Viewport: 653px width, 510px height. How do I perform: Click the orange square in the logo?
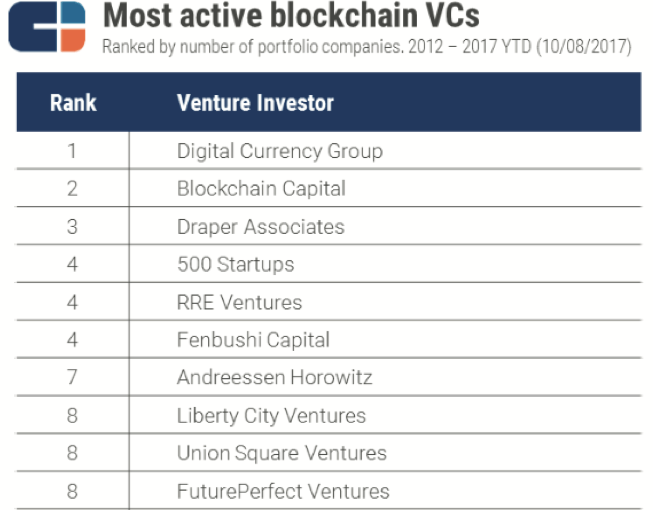(x=73, y=40)
